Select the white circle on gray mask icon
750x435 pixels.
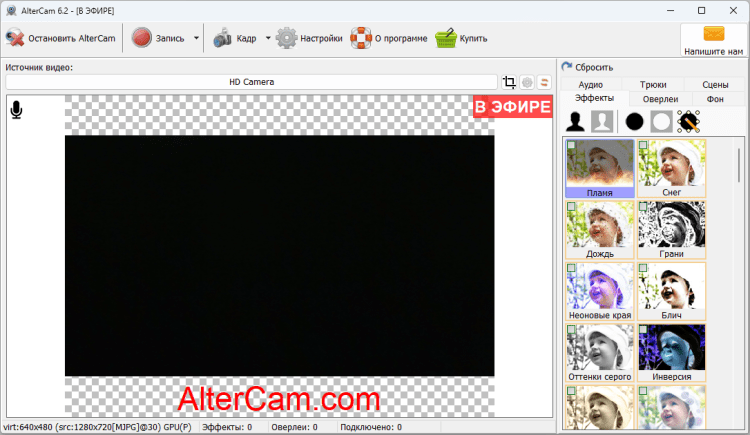click(661, 122)
